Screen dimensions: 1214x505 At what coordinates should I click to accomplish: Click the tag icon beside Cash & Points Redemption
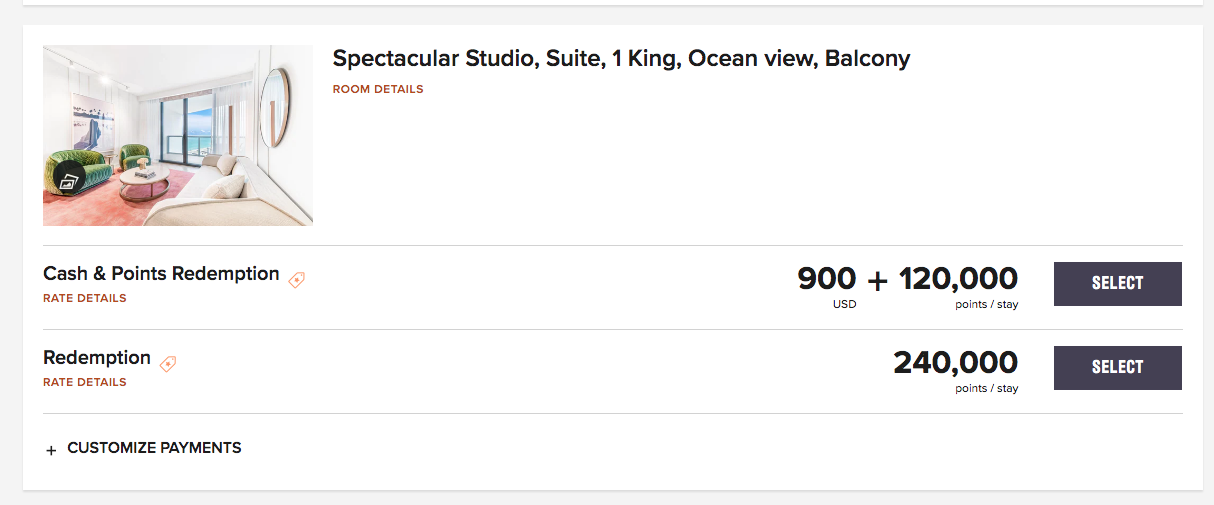tap(296, 280)
